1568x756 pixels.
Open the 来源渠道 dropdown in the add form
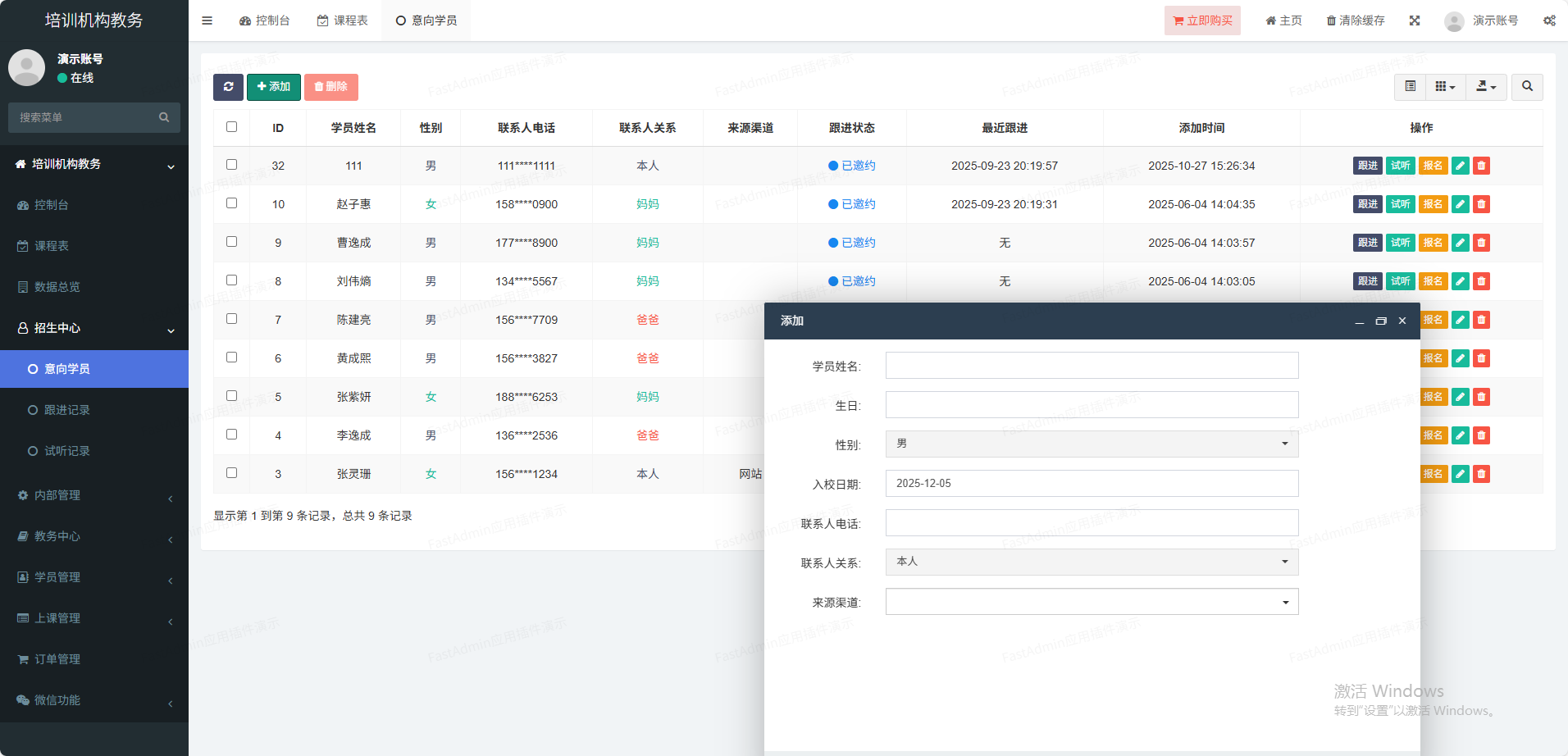click(1092, 602)
